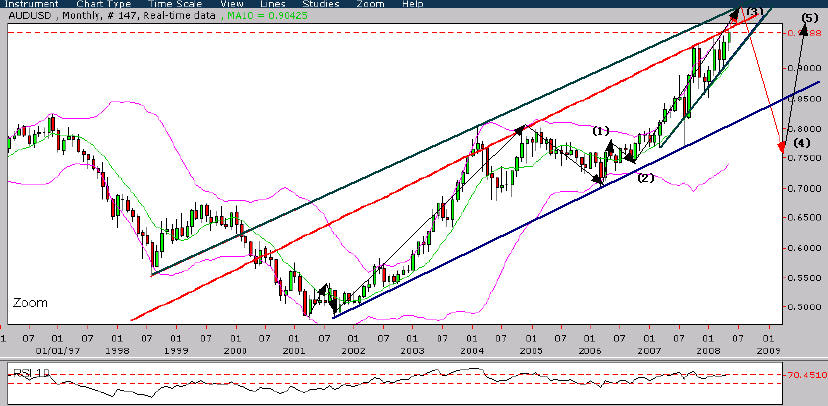Click the 2003 year label on the time axis
828x406 pixels.
pyautogui.click(x=412, y=350)
